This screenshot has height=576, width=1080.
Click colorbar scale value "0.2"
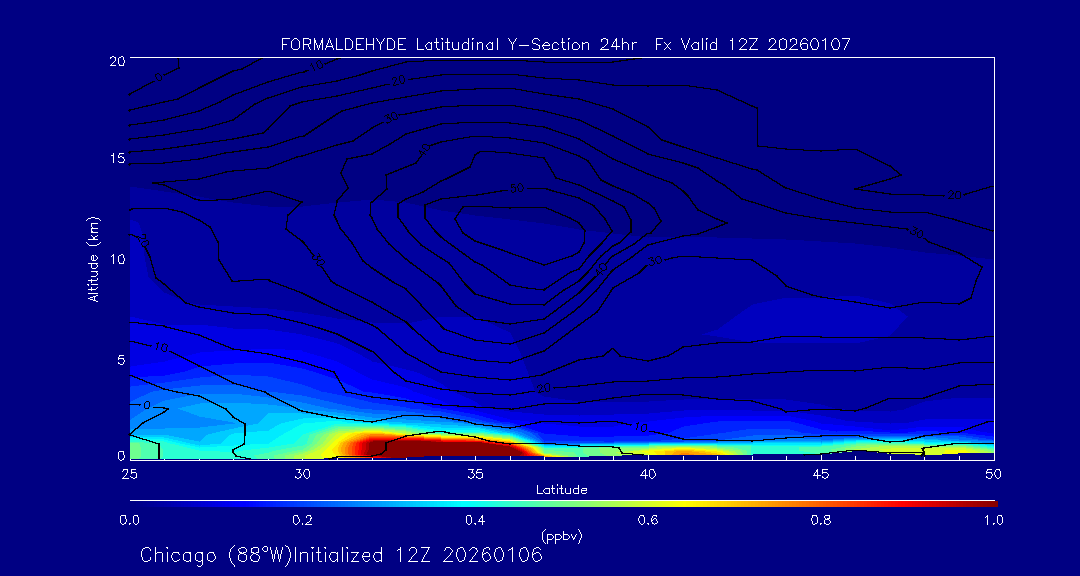[x=302, y=520]
